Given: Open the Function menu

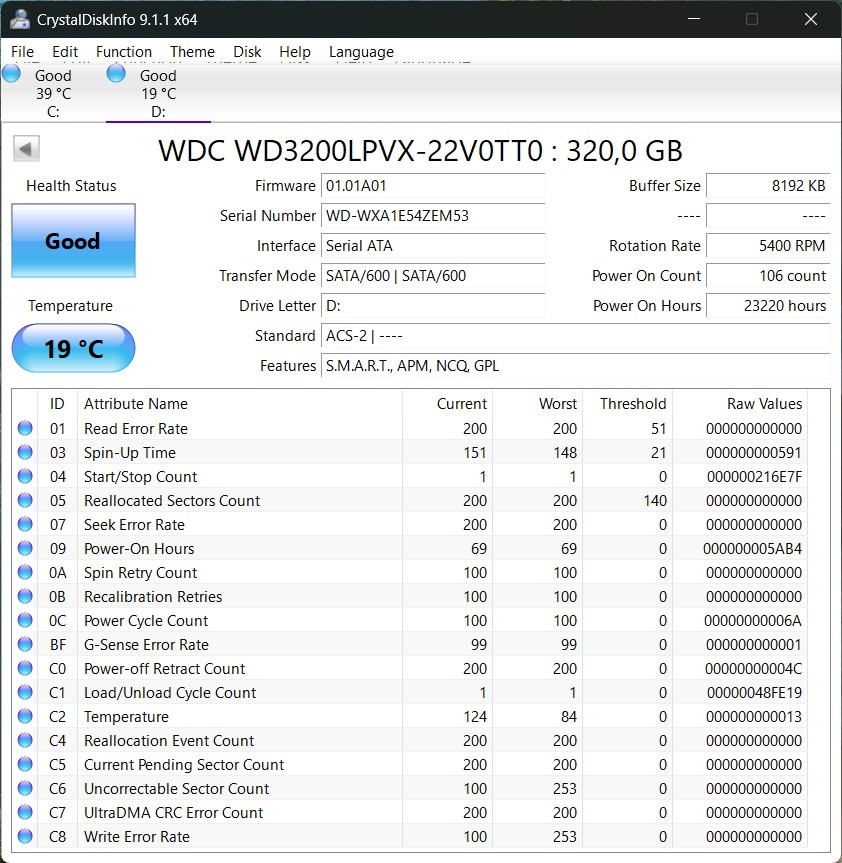Looking at the screenshot, I should [124, 52].
